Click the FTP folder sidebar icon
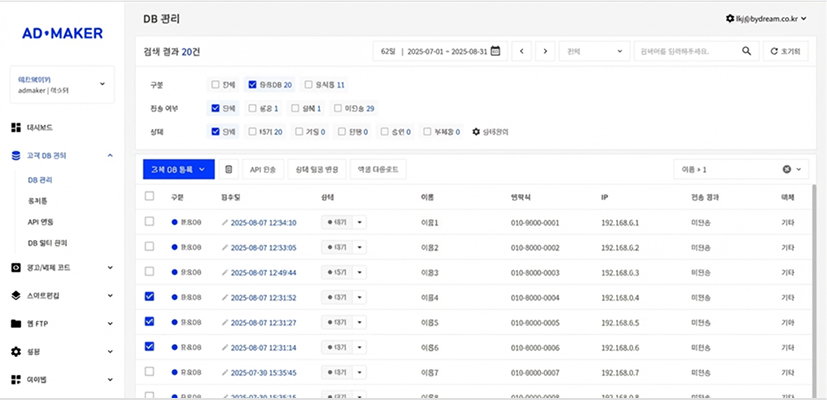This screenshot has width=827, height=400. (x=16, y=323)
